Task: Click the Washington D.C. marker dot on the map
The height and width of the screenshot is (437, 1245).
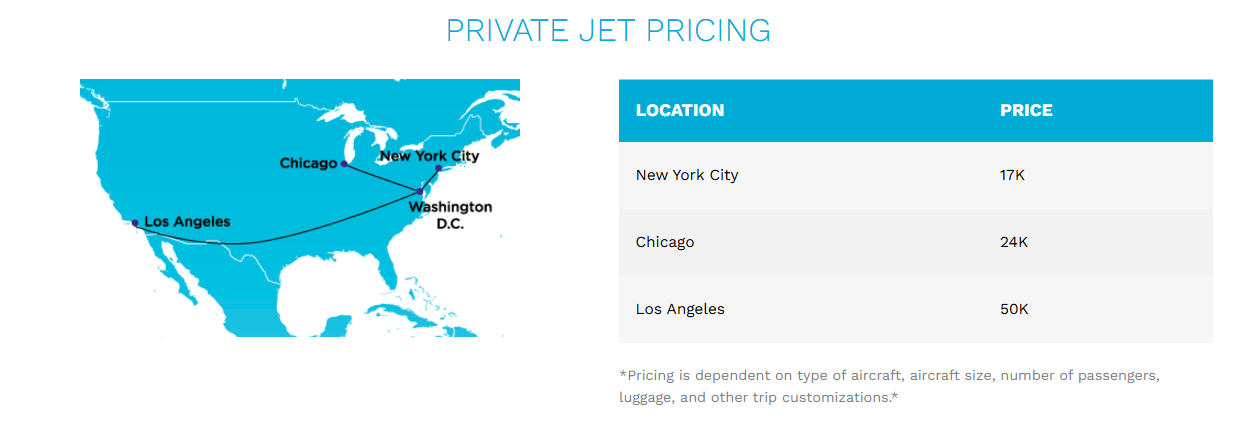Action: (x=420, y=191)
